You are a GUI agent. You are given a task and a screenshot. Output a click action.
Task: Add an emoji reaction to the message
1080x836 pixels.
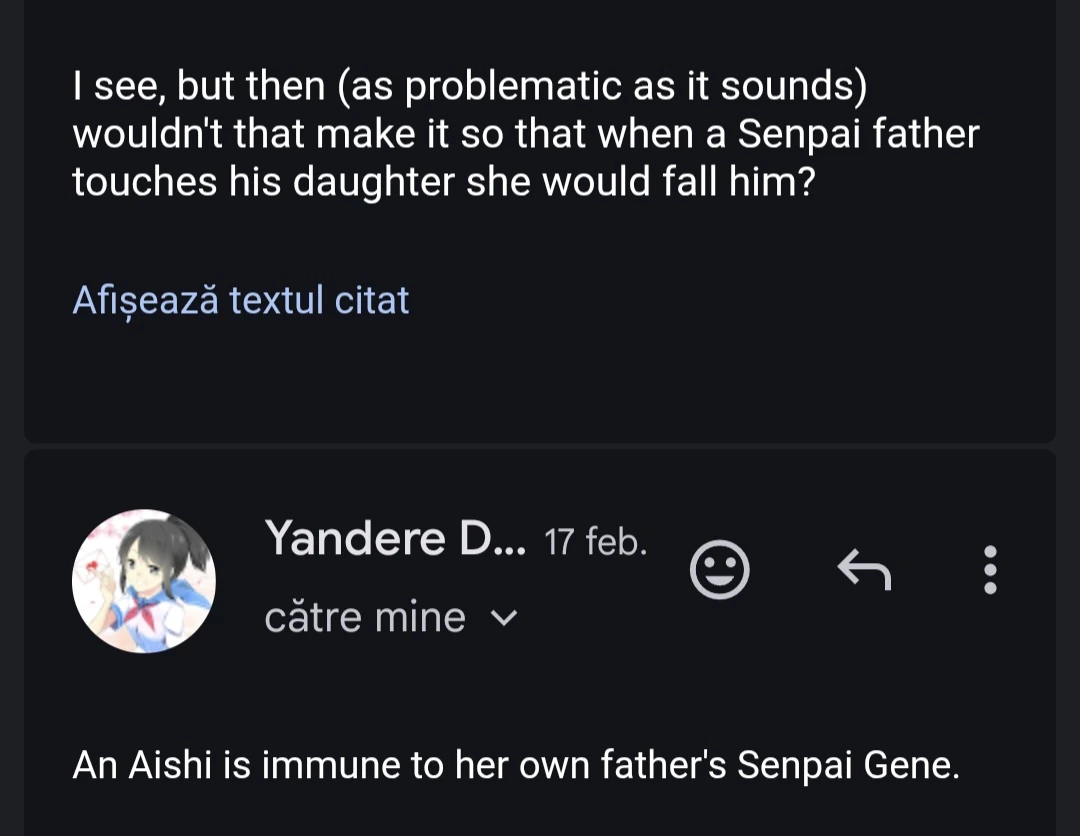pos(720,570)
